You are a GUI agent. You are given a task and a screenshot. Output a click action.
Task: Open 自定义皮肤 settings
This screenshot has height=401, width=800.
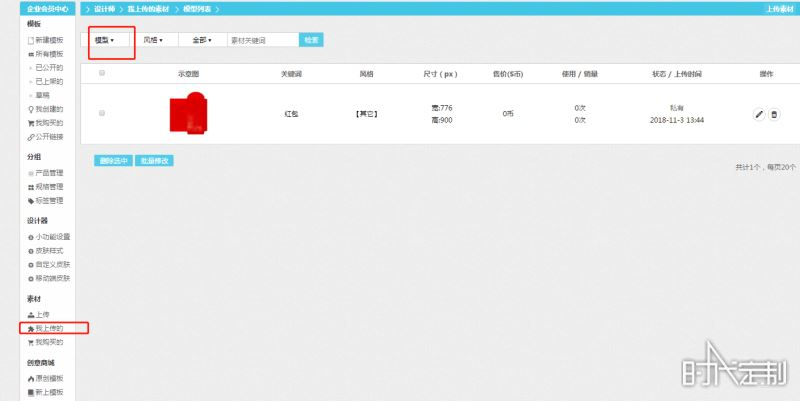click(49, 264)
